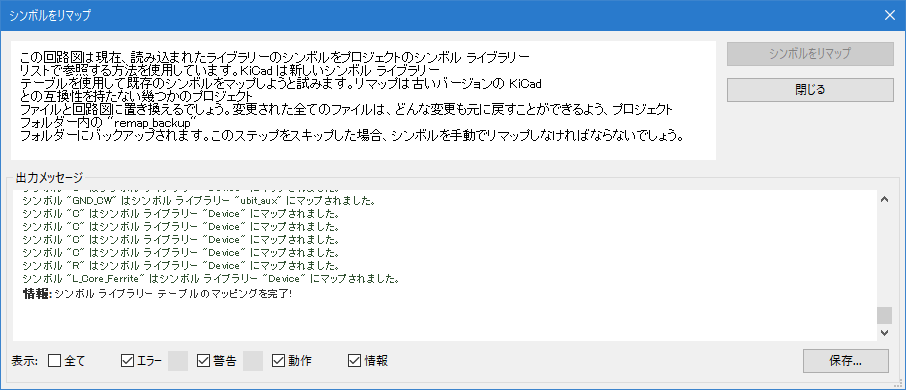Click the output messages scrollbar thumb

click(884, 315)
